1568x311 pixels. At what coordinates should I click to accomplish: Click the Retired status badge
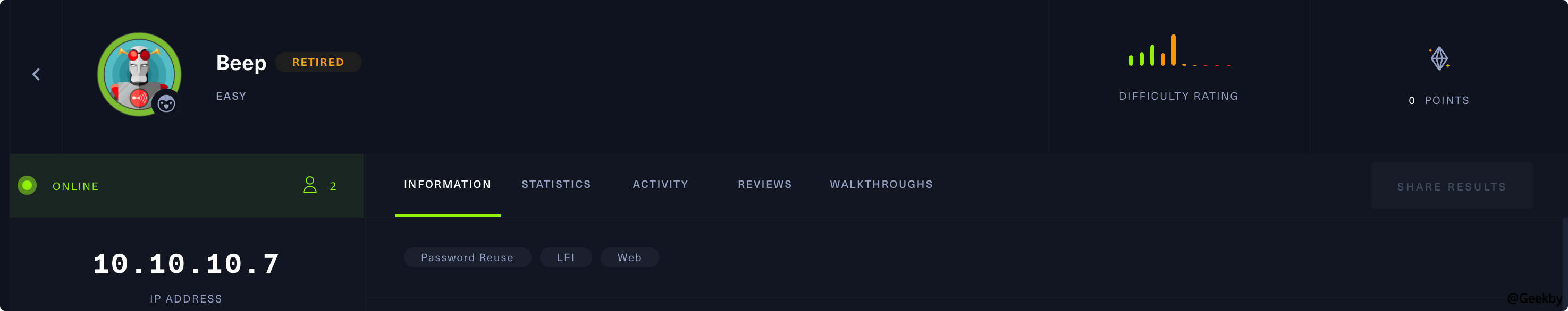click(x=318, y=63)
